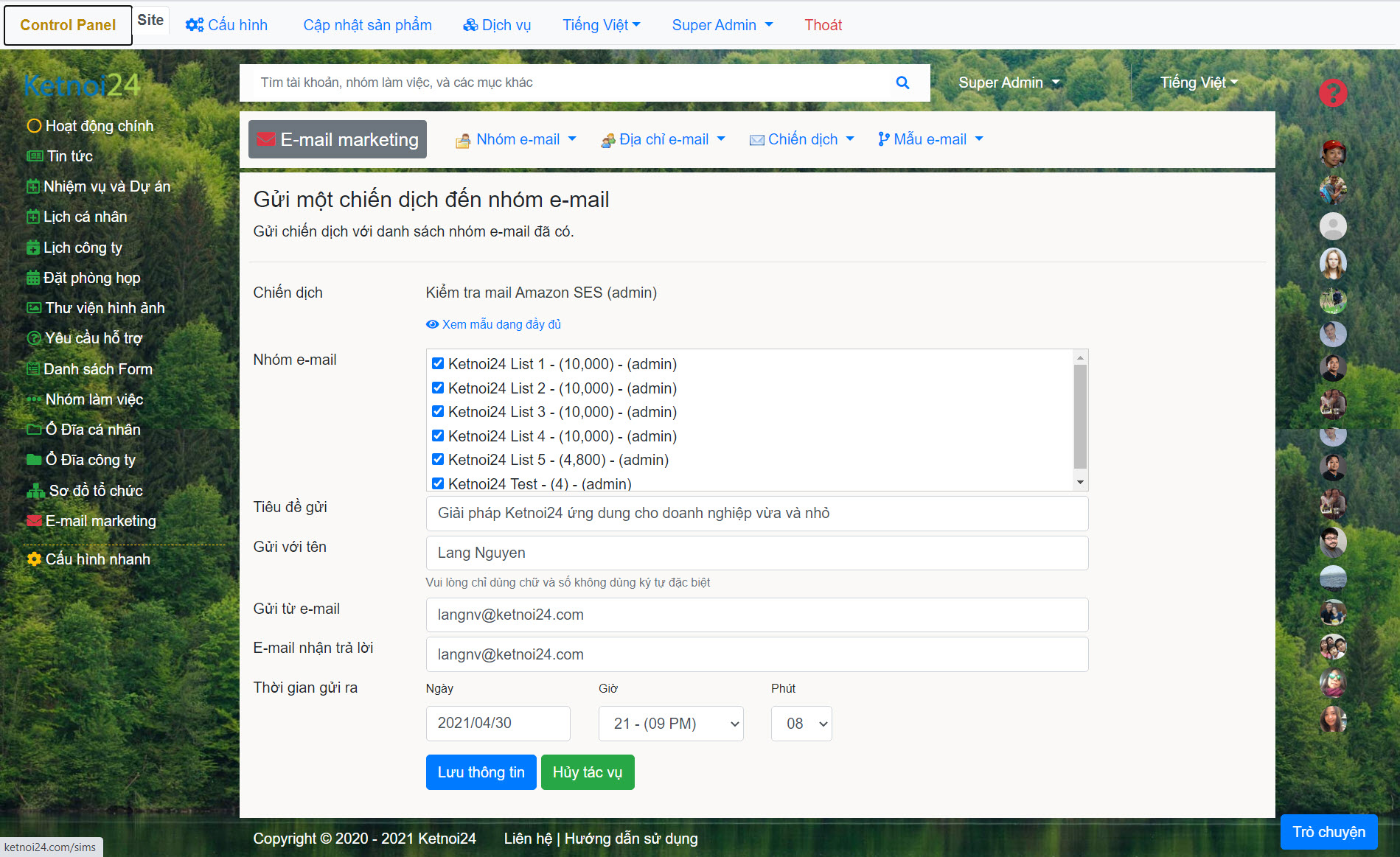1400x857 pixels.
Task: Uncheck Ketnoi24 List 4 checkbox
Action: point(438,436)
